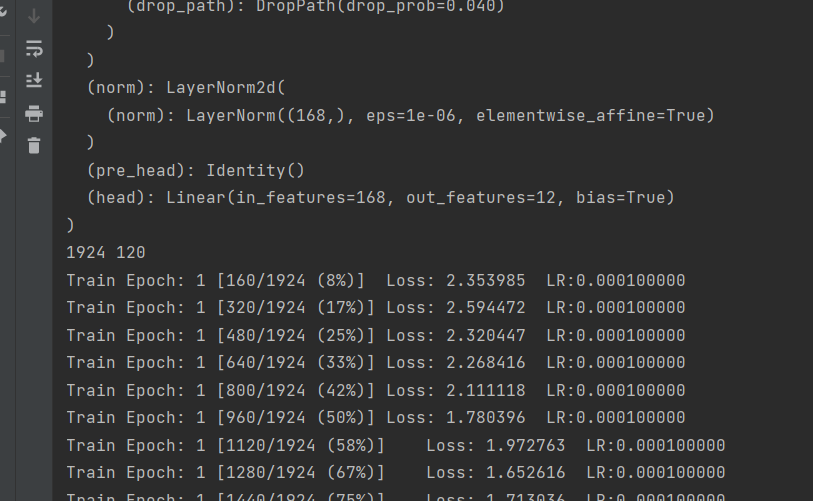Viewport: 813px width, 501px height.
Task: Click the print console output icon
Action: pyautogui.click(x=34, y=114)
